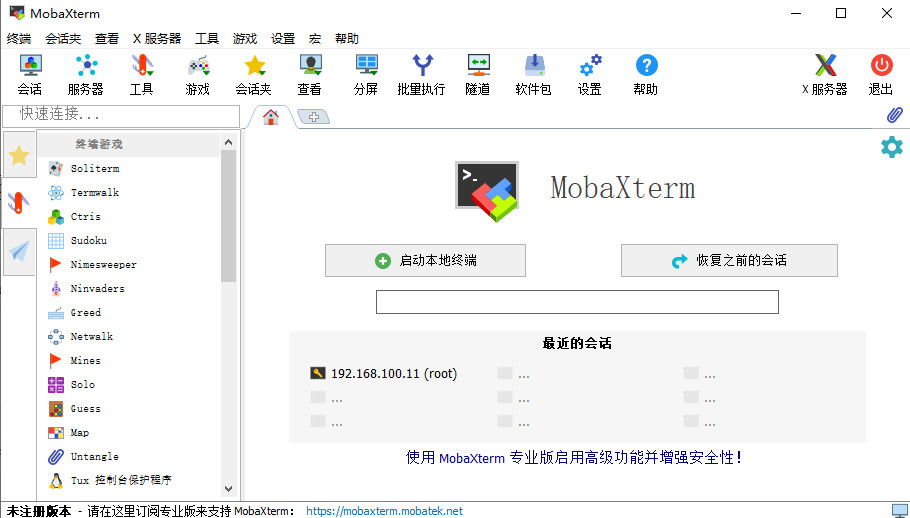
Task: Select the 分屏 (Split) toolbar icon
Action: coord(366,75)
